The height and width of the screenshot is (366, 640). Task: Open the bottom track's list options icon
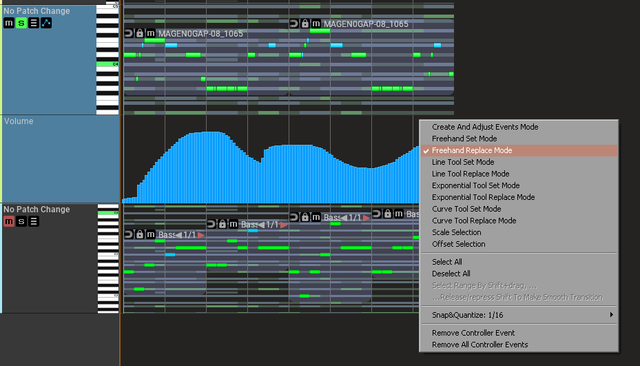[x=34, y=221]
